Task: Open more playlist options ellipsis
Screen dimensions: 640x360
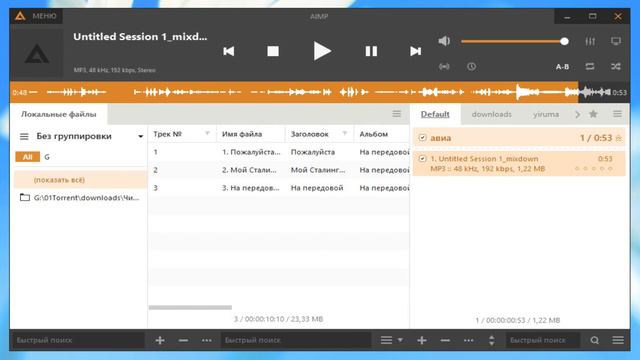Action: pos(469,340)
